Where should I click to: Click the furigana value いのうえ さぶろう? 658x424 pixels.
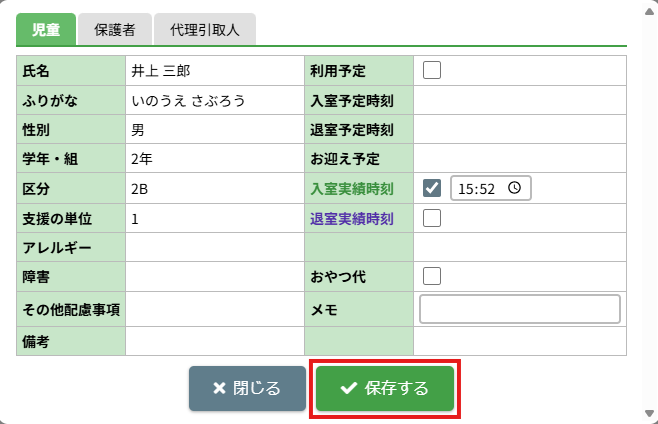[x=188, y=100]
